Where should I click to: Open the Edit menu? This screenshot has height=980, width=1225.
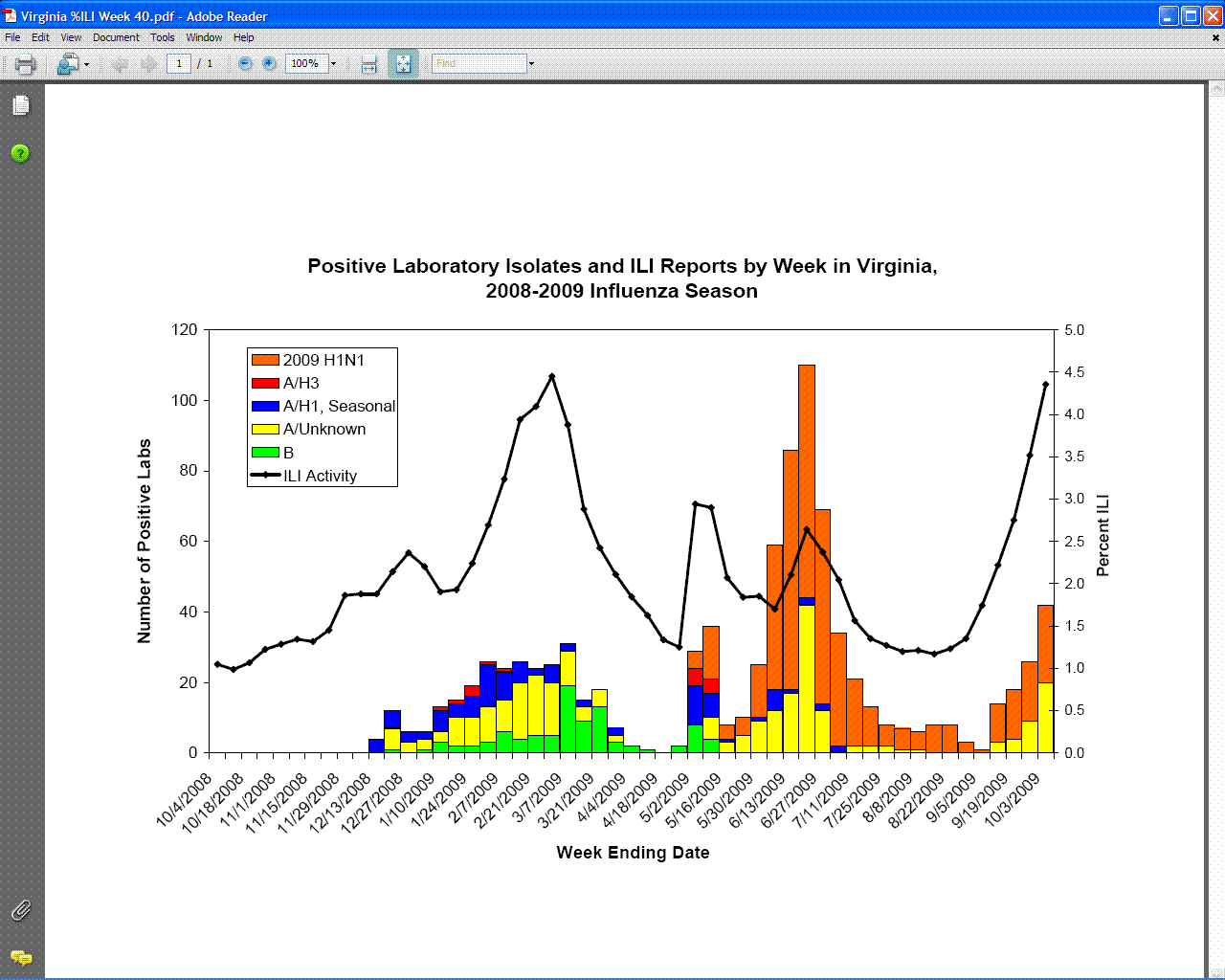(x=40, y=37)
